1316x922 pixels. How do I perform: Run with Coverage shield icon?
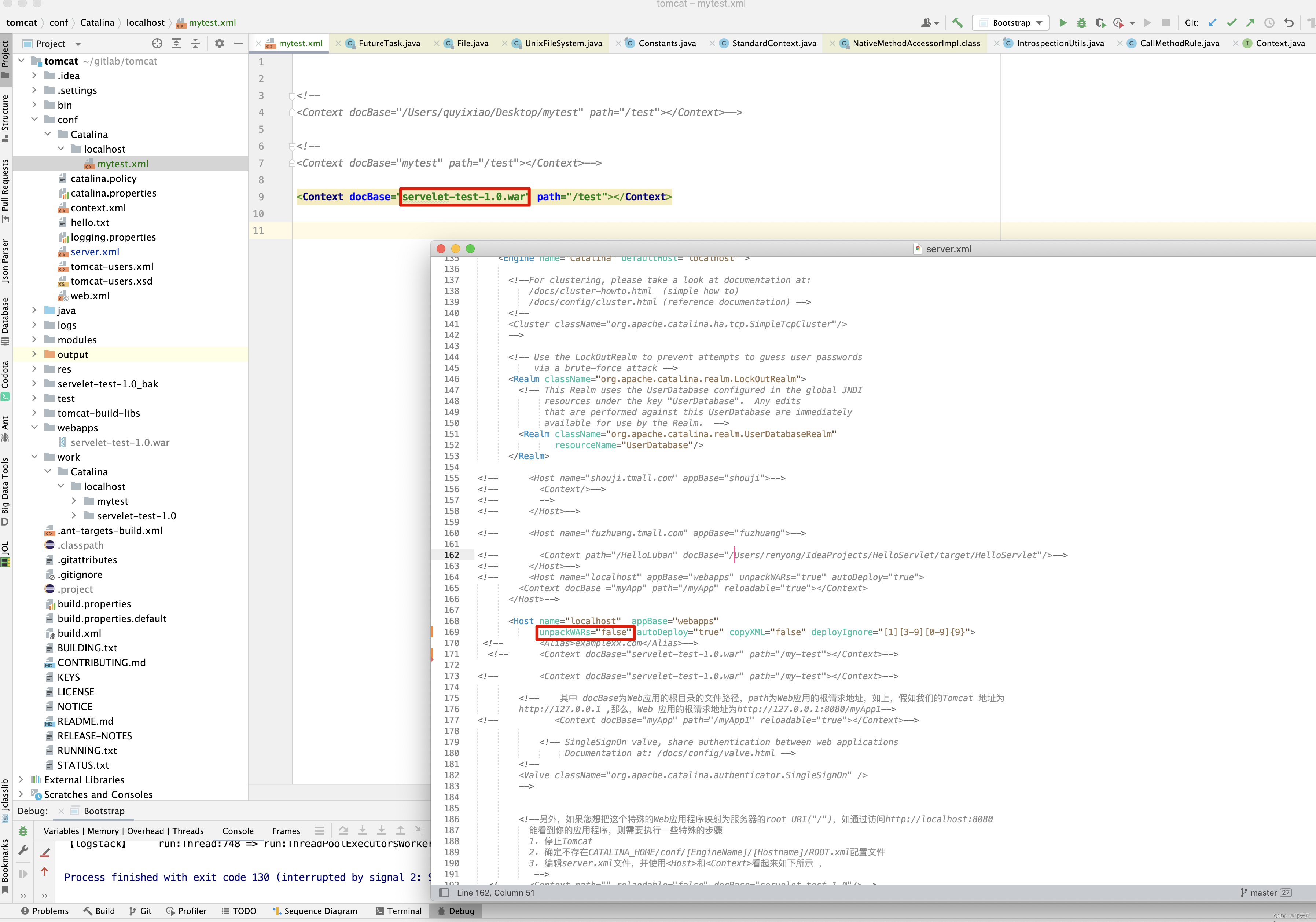coord(1100,23)
